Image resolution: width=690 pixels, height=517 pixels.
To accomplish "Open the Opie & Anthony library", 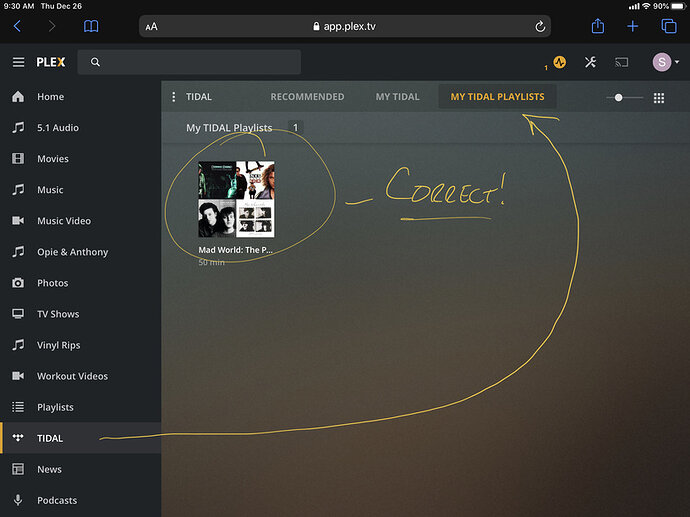I will tap(81, 252).
